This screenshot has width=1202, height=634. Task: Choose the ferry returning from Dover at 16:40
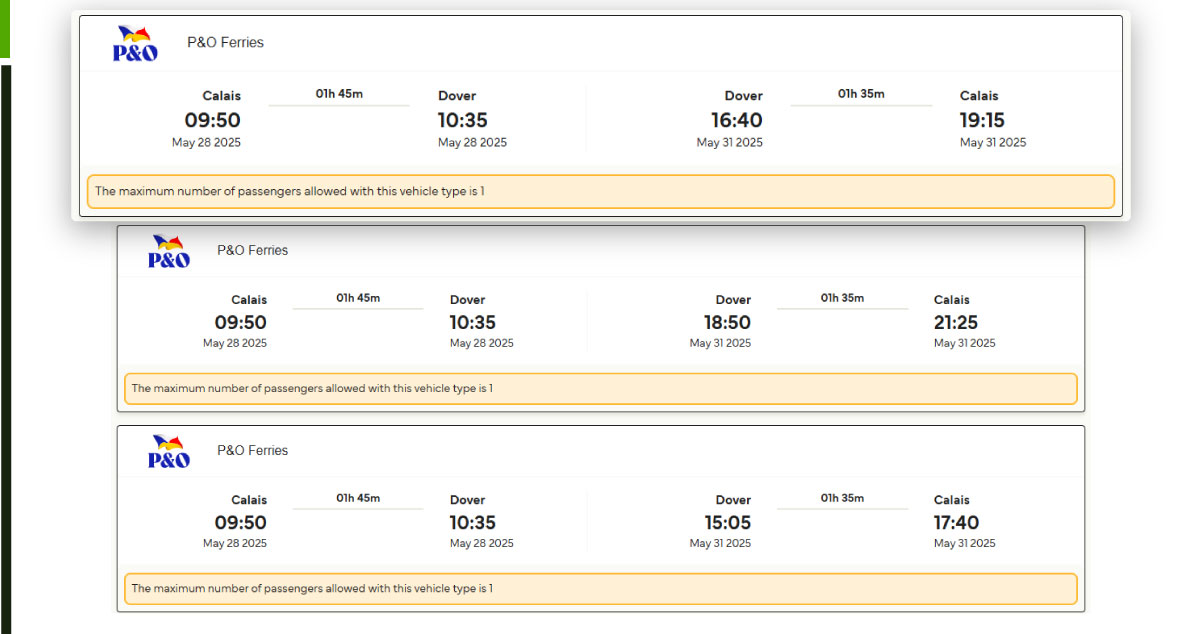(x=736, y=121)
